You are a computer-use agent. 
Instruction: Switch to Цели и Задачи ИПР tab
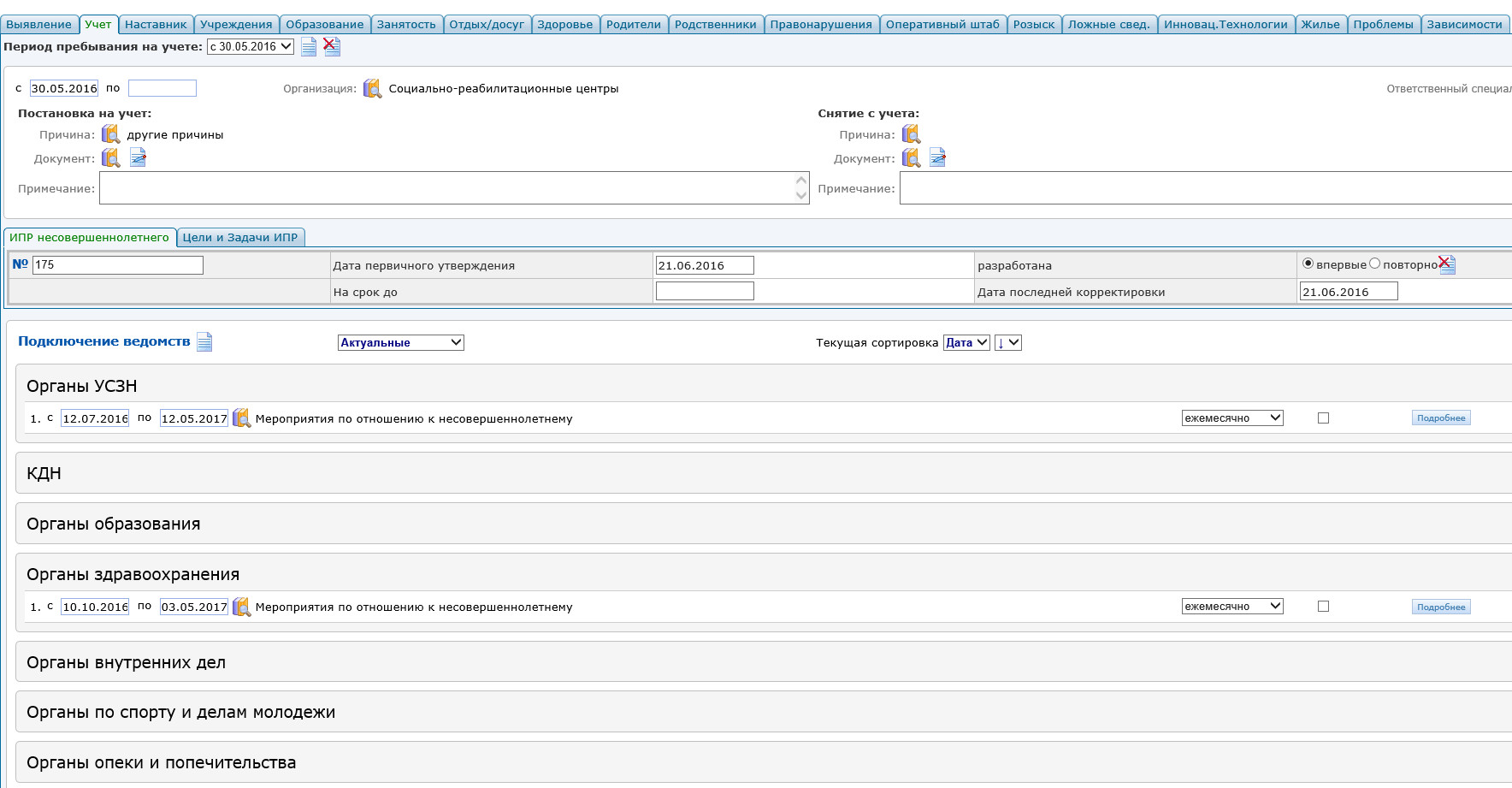click(240, 237)
